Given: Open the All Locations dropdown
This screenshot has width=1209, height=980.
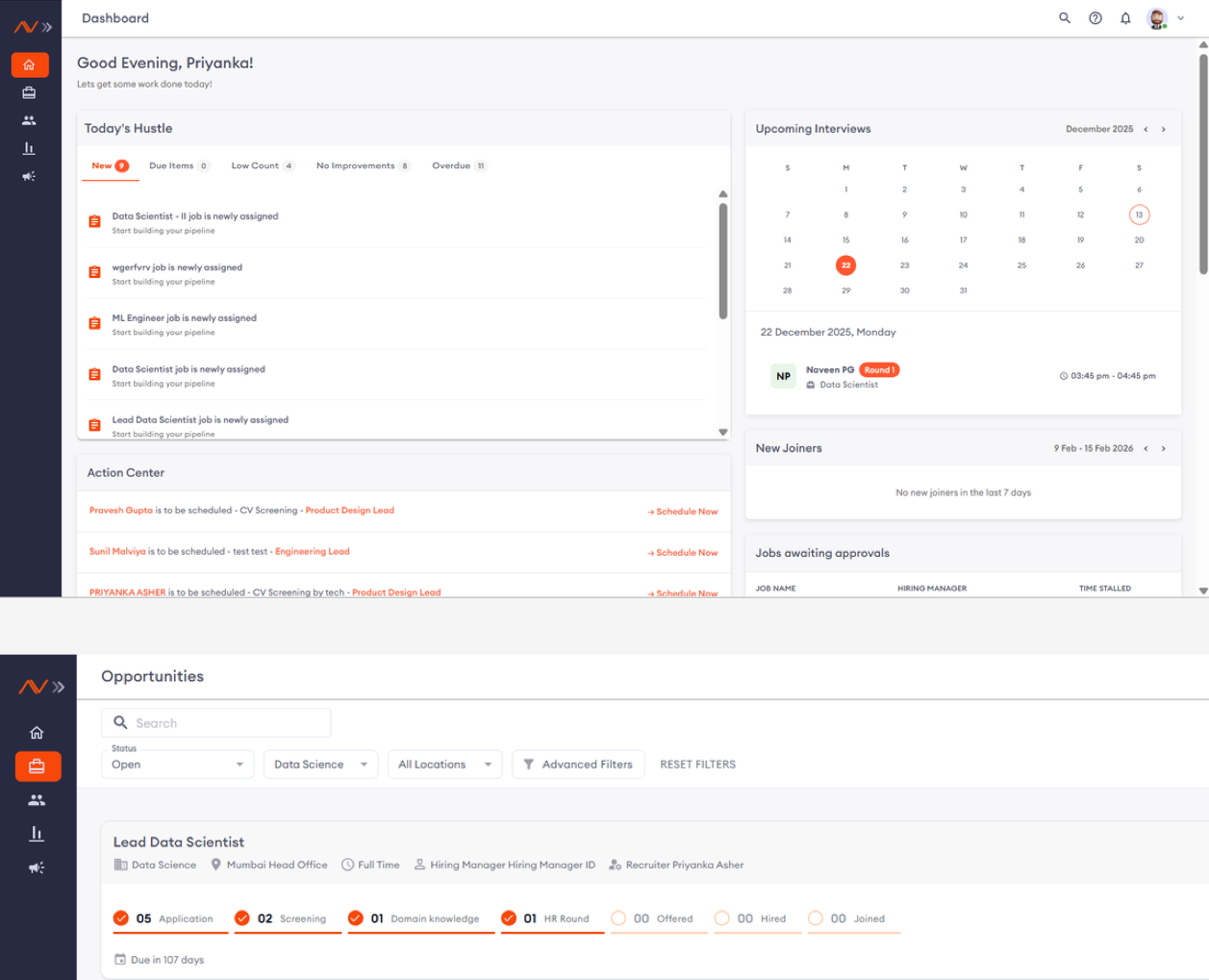Looking at the screenshot, I should click(445, 765).
